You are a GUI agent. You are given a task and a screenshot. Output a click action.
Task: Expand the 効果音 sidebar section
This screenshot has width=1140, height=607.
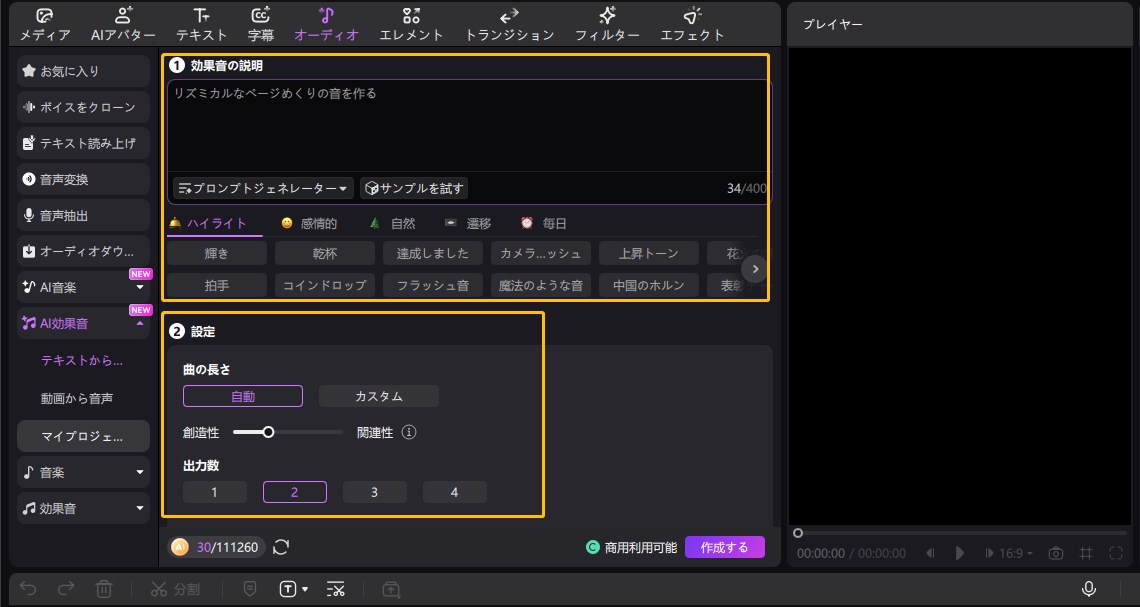pyautogui.click(x=83, y=508)
